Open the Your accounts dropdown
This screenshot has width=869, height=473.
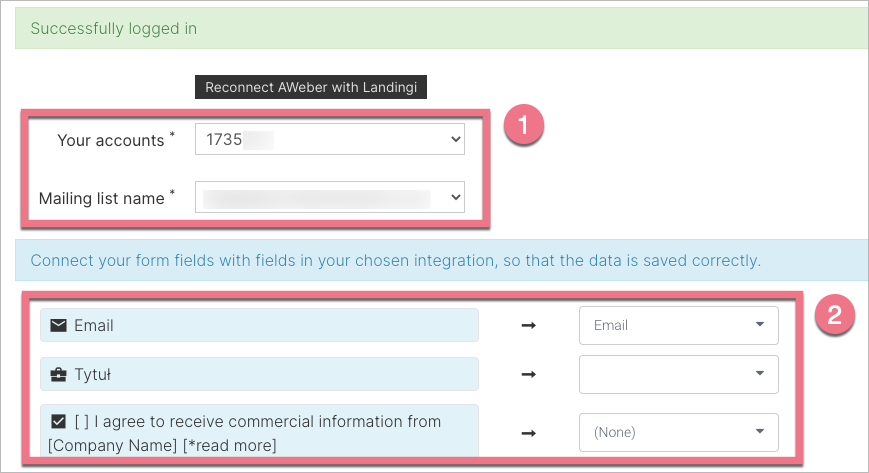coord(330,140)
